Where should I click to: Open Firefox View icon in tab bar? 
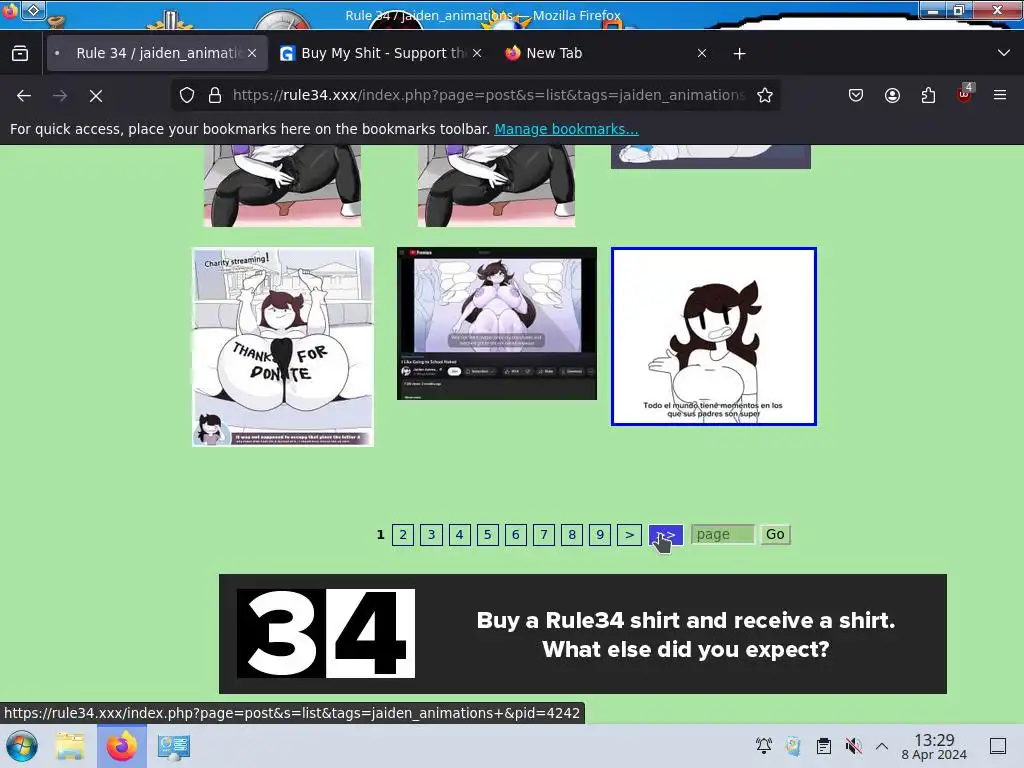(20, 54)
